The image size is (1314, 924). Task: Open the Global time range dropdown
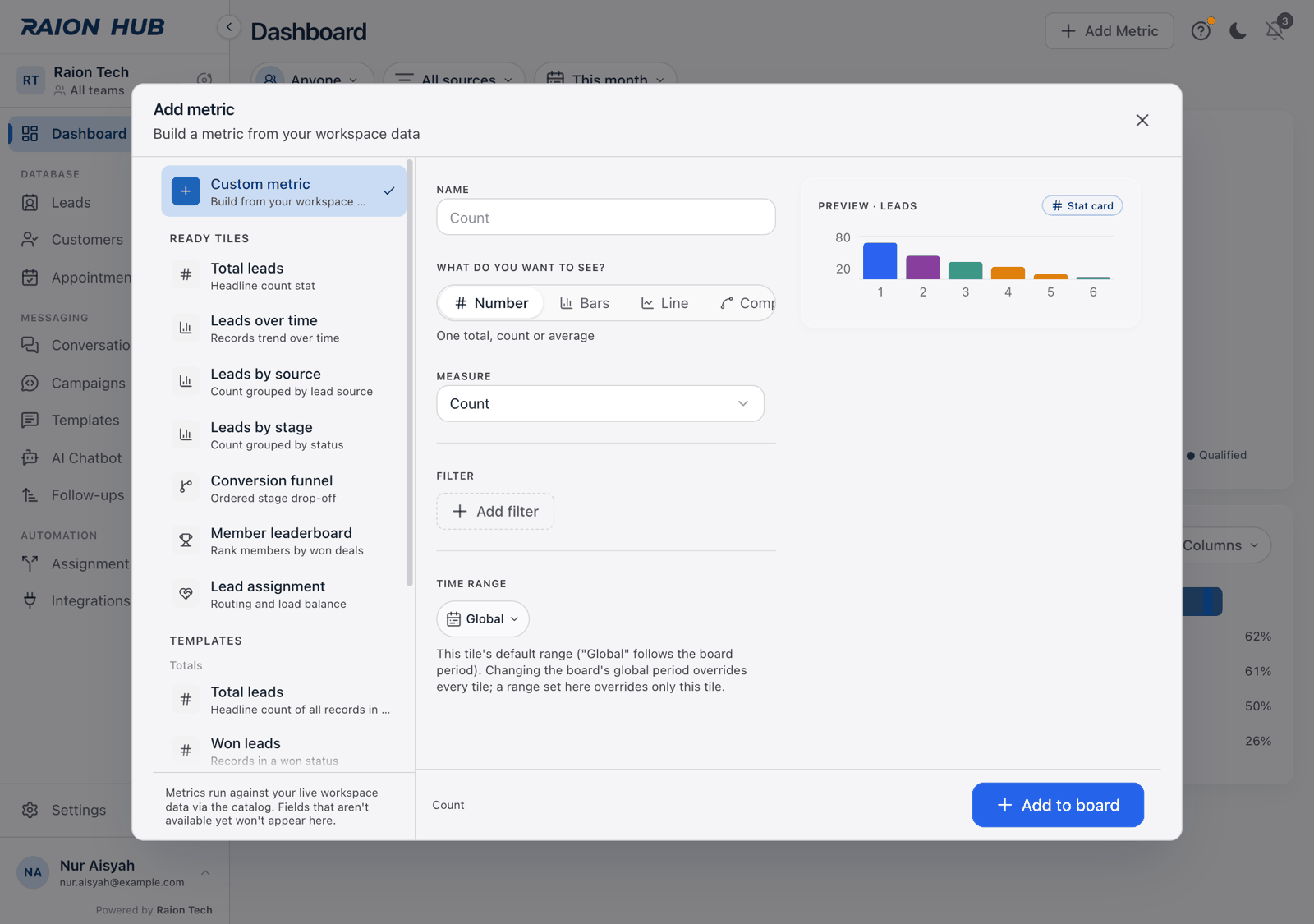pyautogui.click(x=483, y=619)
